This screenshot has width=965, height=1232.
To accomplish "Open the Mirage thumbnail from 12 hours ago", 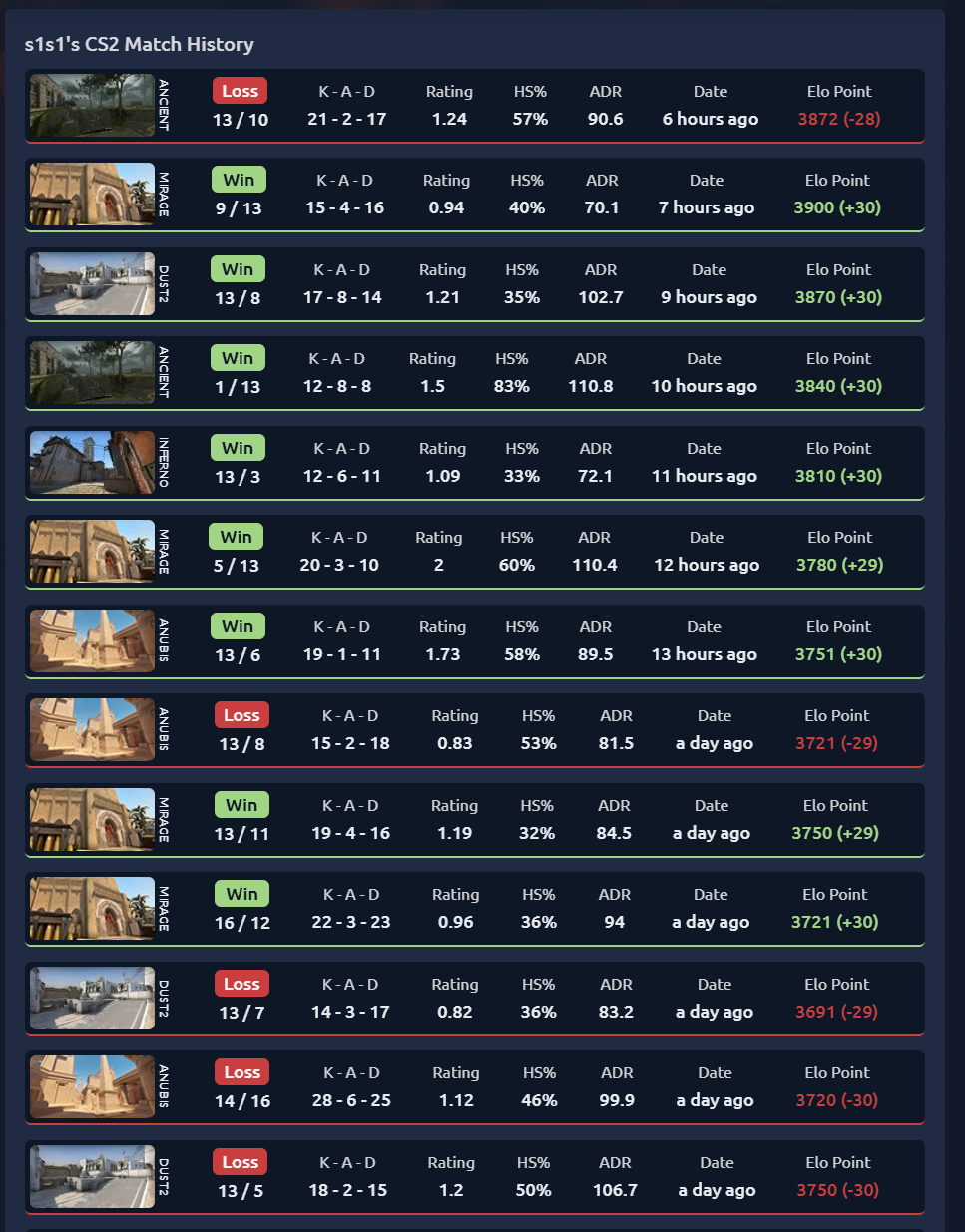I will coord(92,552).
